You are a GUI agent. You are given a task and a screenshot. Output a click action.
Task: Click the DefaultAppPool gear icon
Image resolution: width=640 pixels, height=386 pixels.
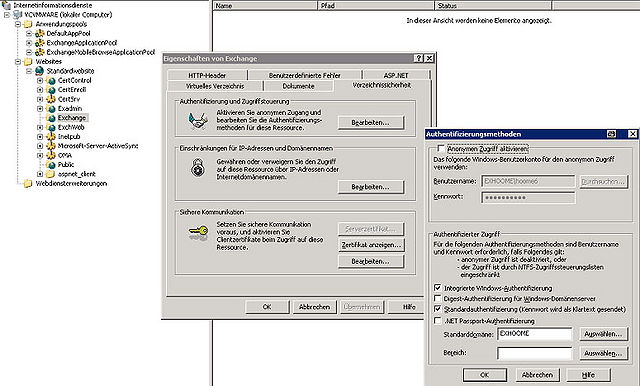point(40,33)
